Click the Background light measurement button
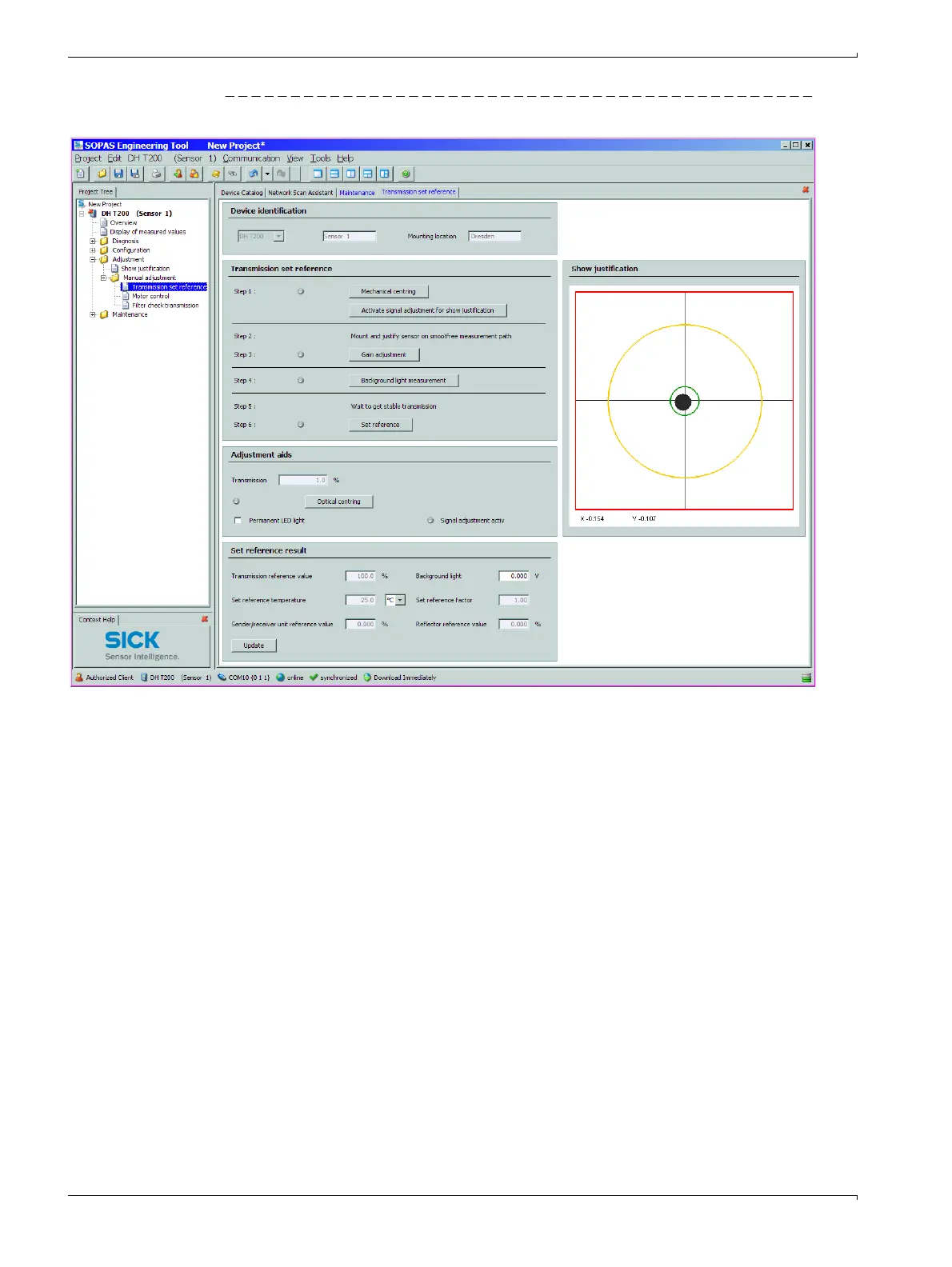 pos(404,381)
